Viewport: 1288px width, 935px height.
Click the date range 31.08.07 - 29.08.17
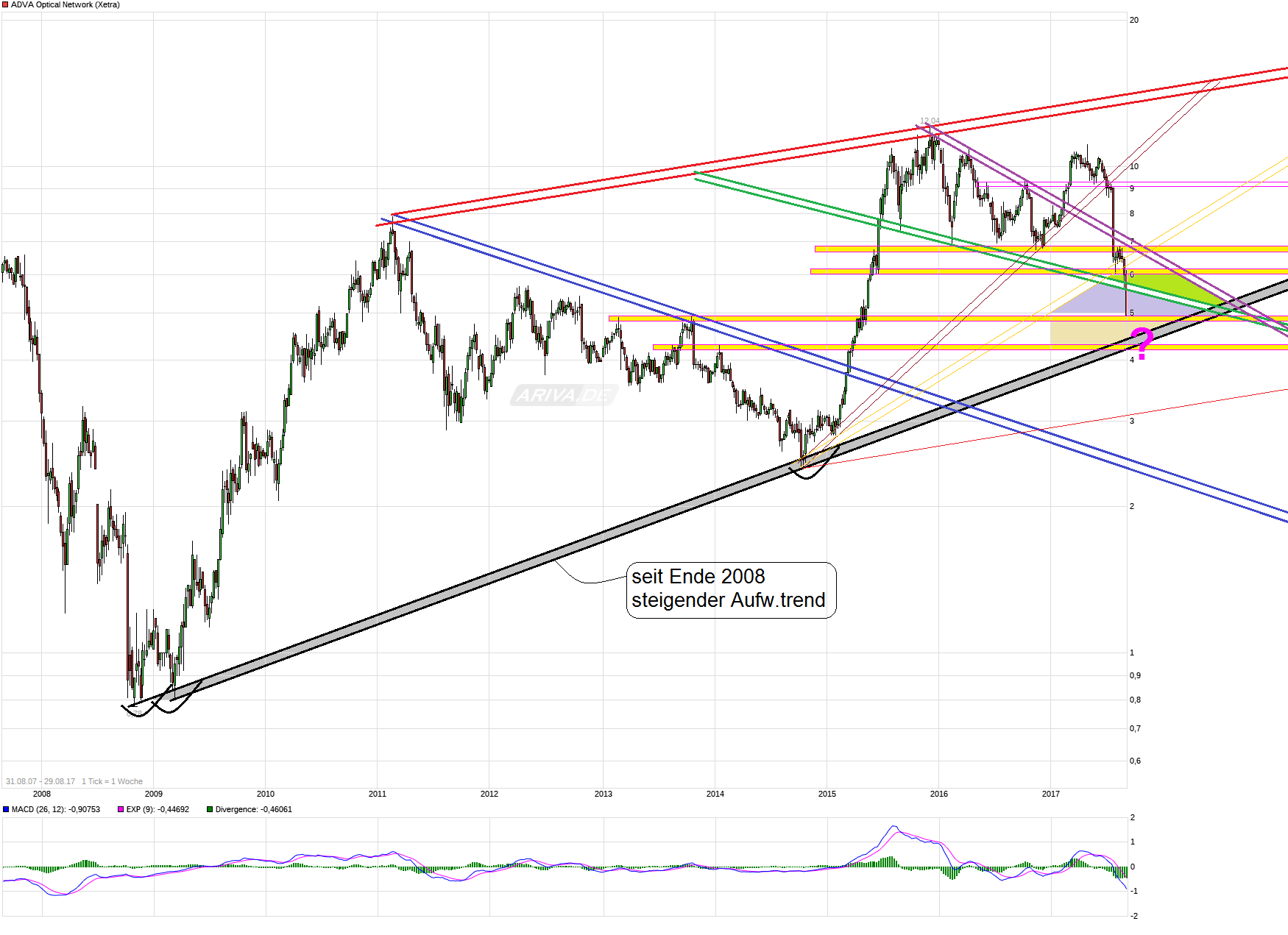pyautogui.click(x=40, y=781)
